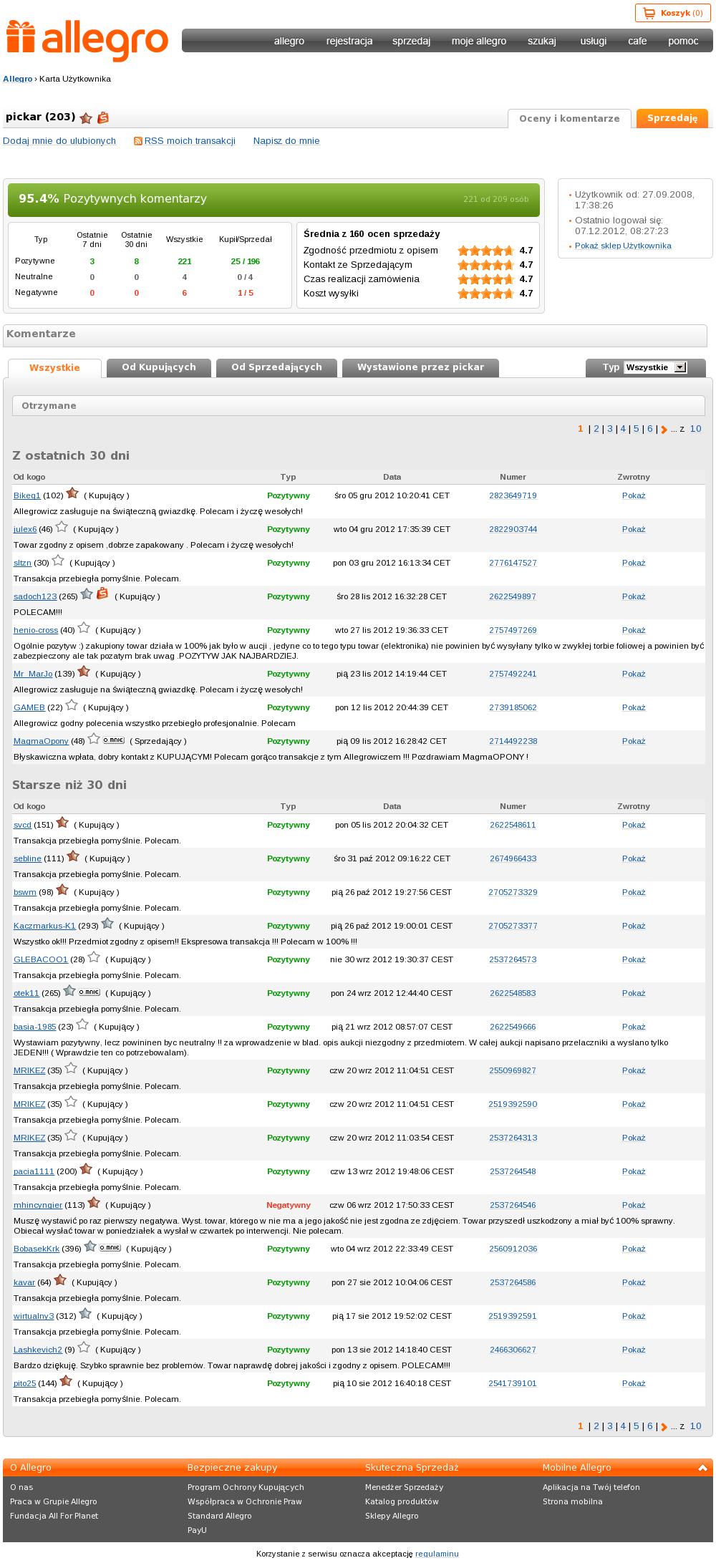Open the Koszyk shopping cart button
716x1568 pixels.
coord(673,13)
